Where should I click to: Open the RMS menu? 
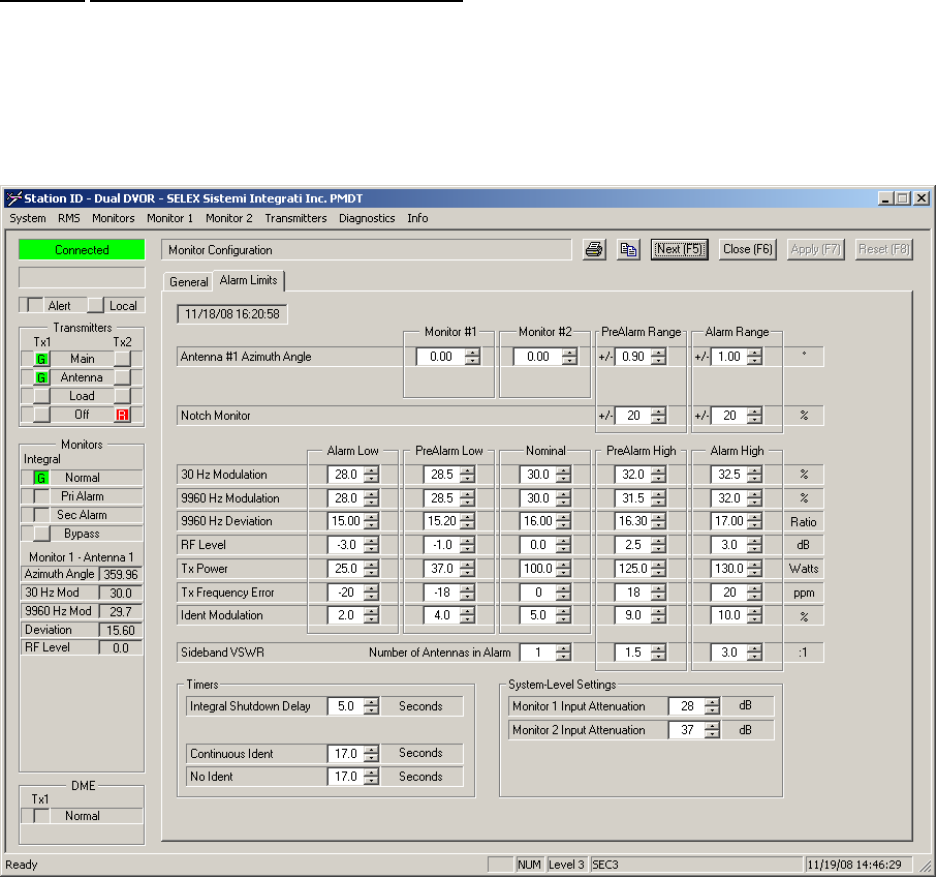(x=69, y=218)
